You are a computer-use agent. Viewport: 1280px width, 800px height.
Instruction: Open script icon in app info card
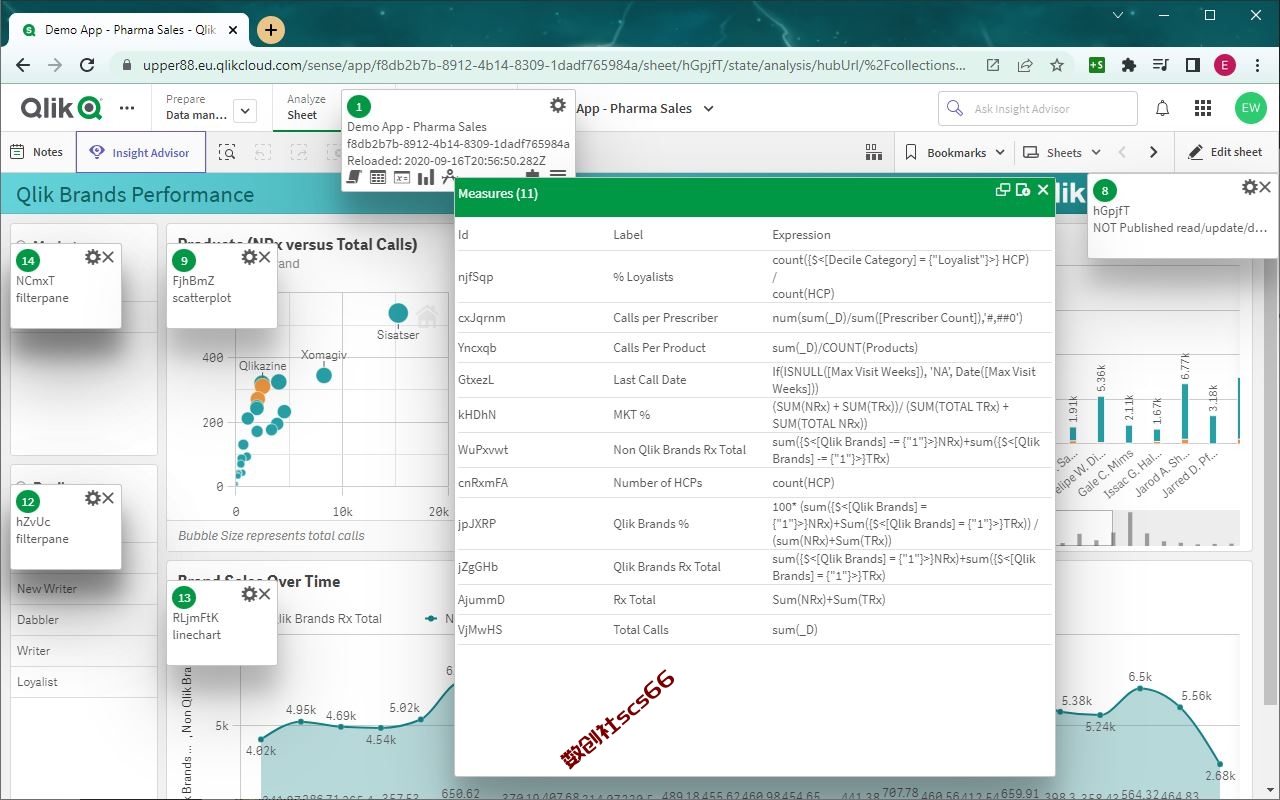click(x=354, y=177)
